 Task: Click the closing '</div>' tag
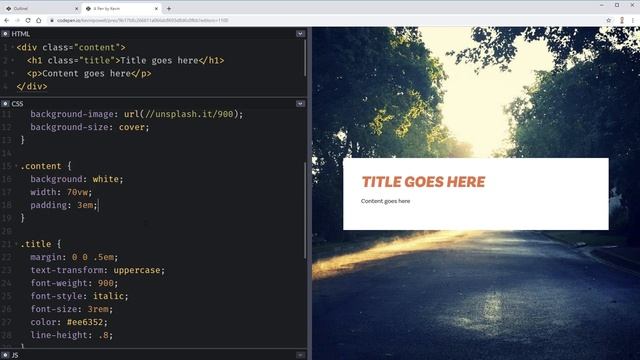[32, 87]
